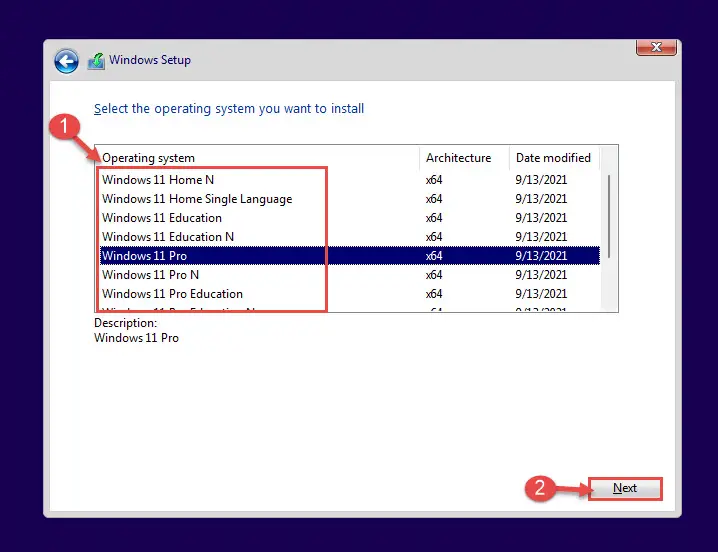This screenshot has width=718, height=552.
Task: Click the OS list vertical scrollbar thumb
Action: coord(609,216)
